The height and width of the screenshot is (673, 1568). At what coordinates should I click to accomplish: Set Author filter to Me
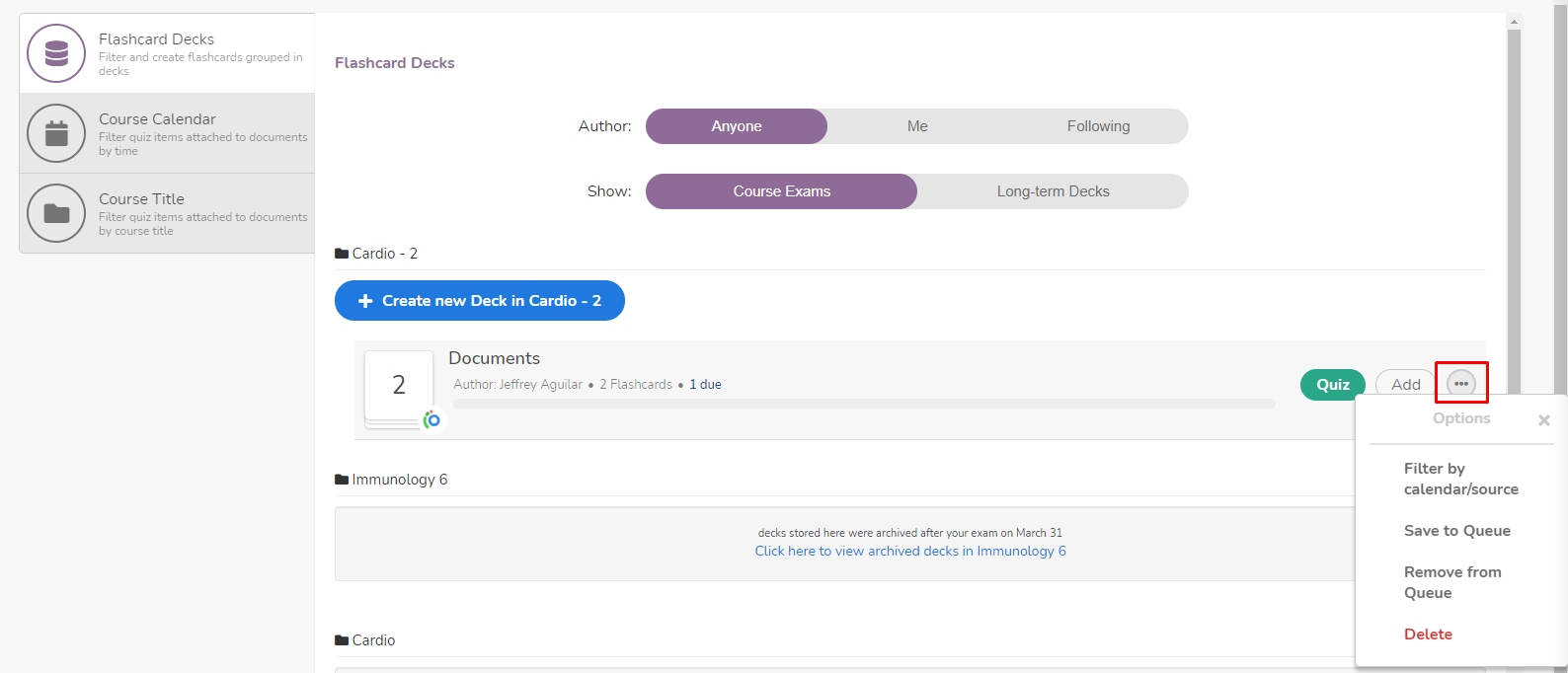pos(917,126)
